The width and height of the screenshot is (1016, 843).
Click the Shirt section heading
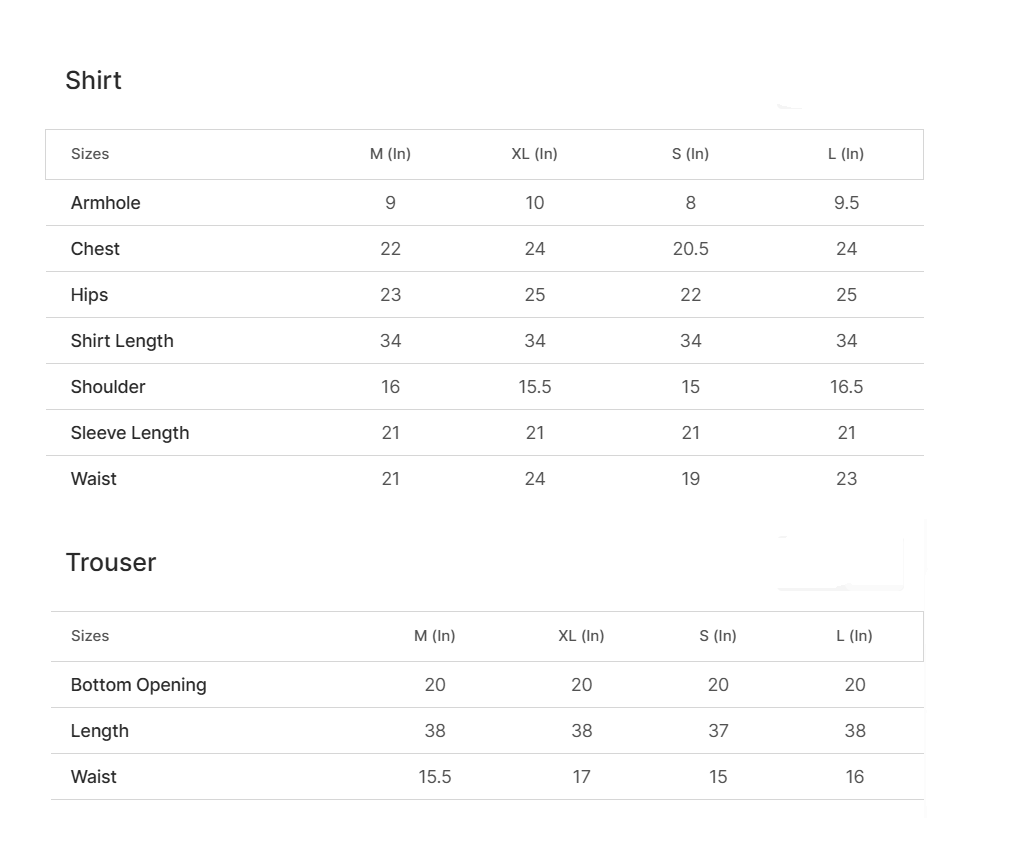coord(93,80)
